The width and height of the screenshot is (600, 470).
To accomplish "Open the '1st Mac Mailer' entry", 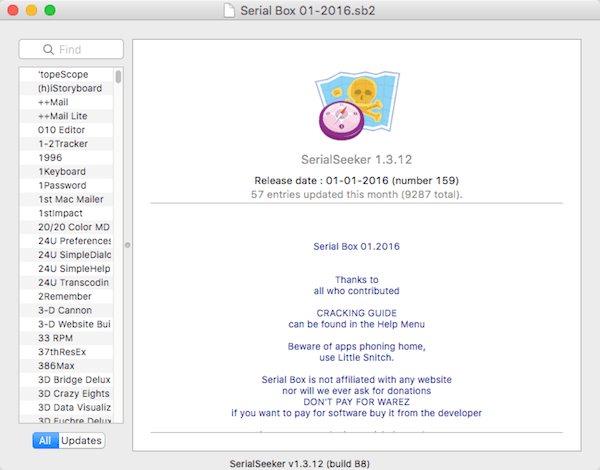I will 70,199.
